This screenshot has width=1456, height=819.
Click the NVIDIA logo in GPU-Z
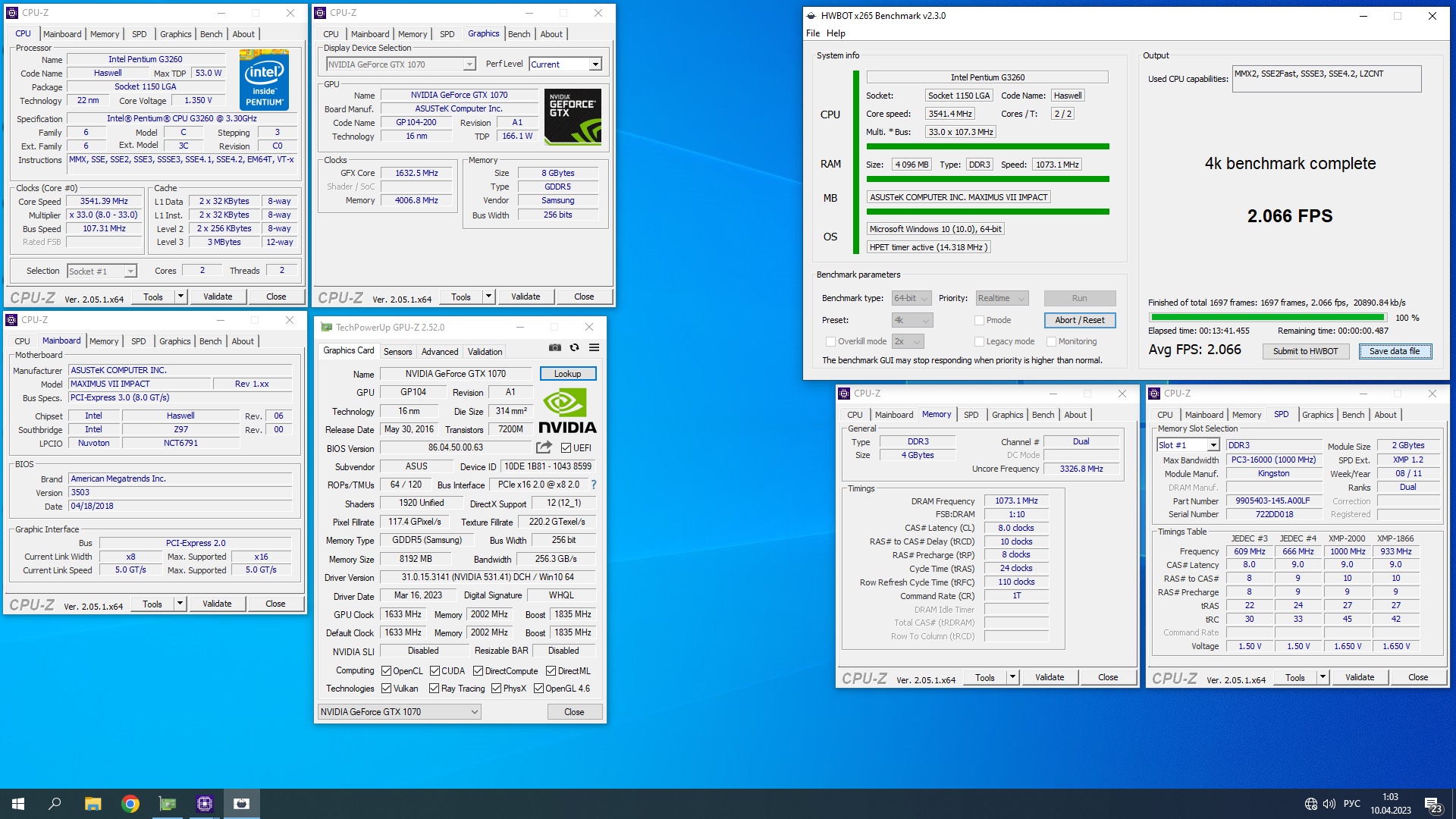click(x=566, y=410)
